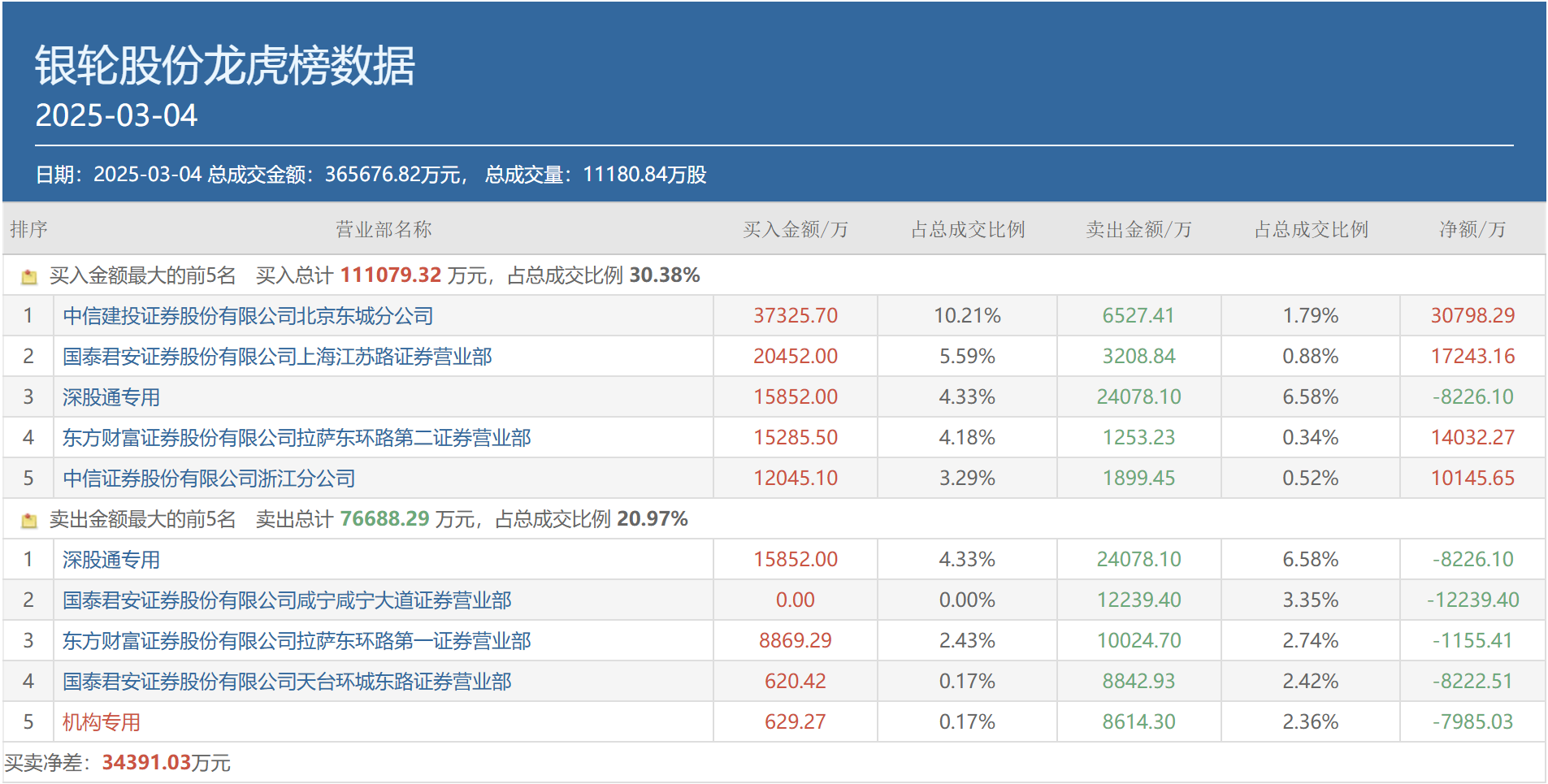Sort by the 卖出金额/万 column header

pyautogui.click(x=1138, y=229)
